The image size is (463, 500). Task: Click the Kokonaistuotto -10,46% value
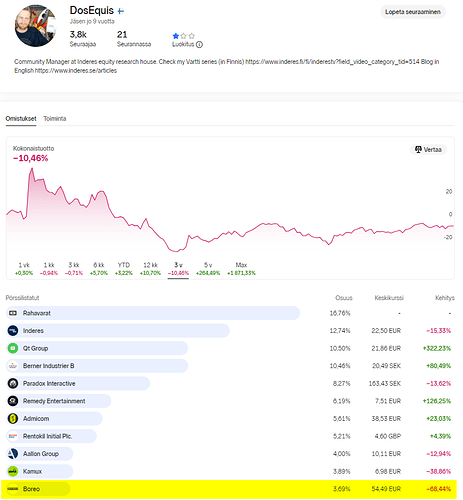click(30, 158)
